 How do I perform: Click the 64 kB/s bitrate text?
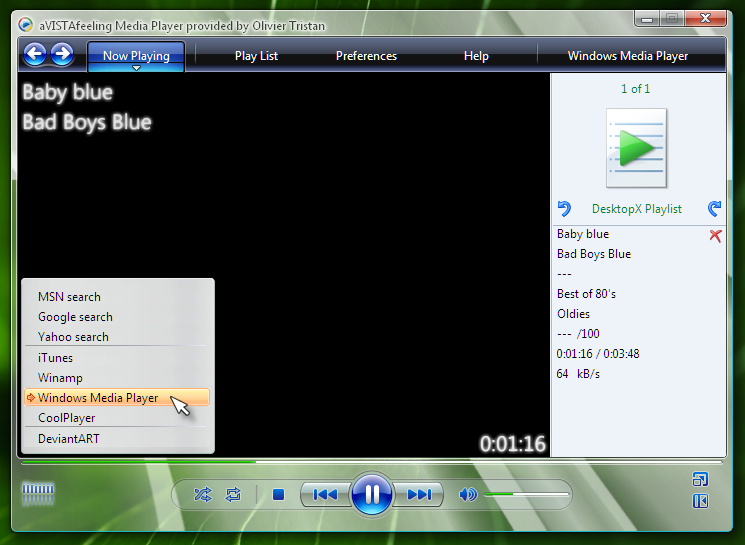tap(578, 374)
